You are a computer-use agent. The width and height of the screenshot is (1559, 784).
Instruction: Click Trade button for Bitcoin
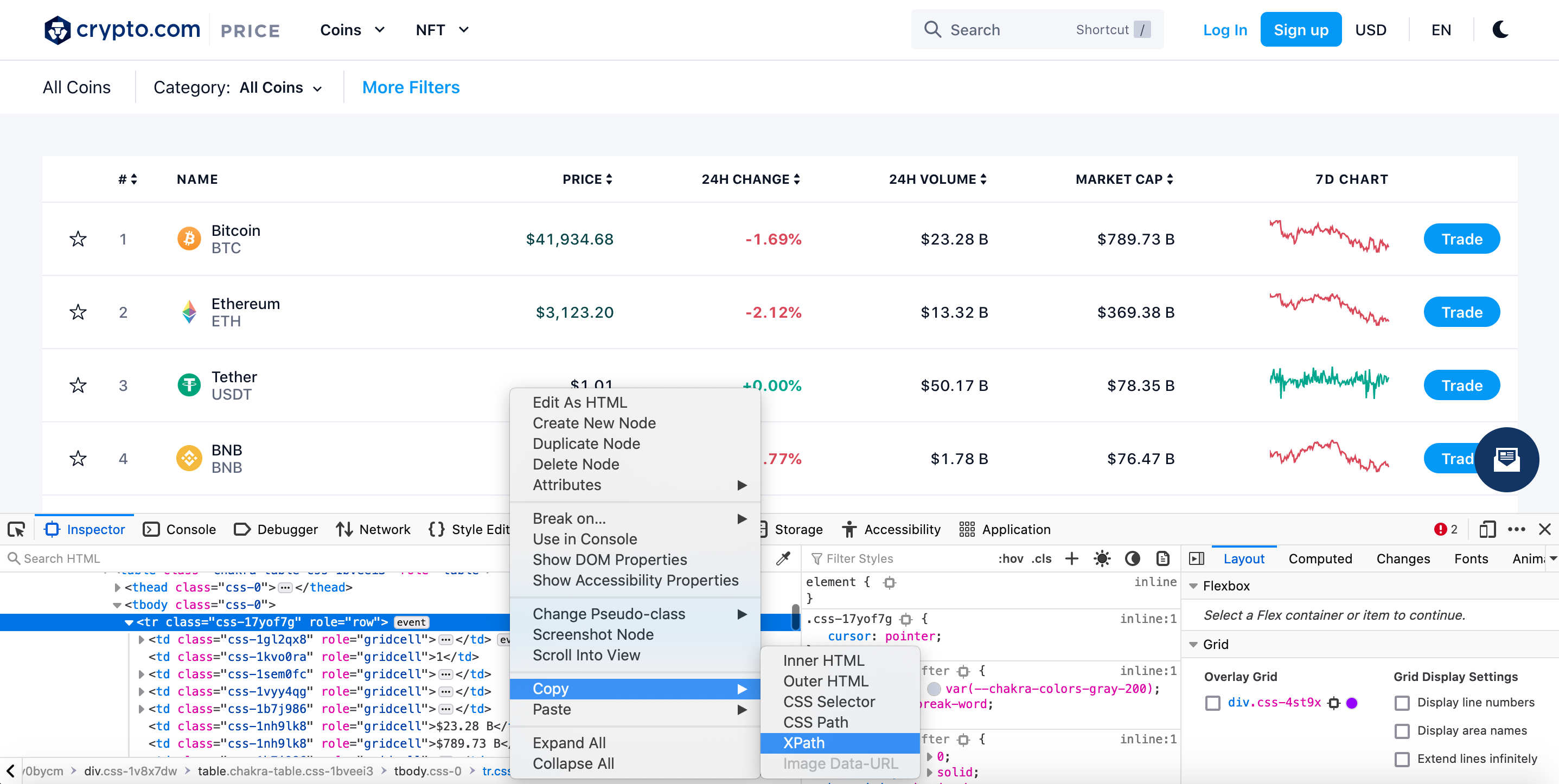coord(1461,238)
